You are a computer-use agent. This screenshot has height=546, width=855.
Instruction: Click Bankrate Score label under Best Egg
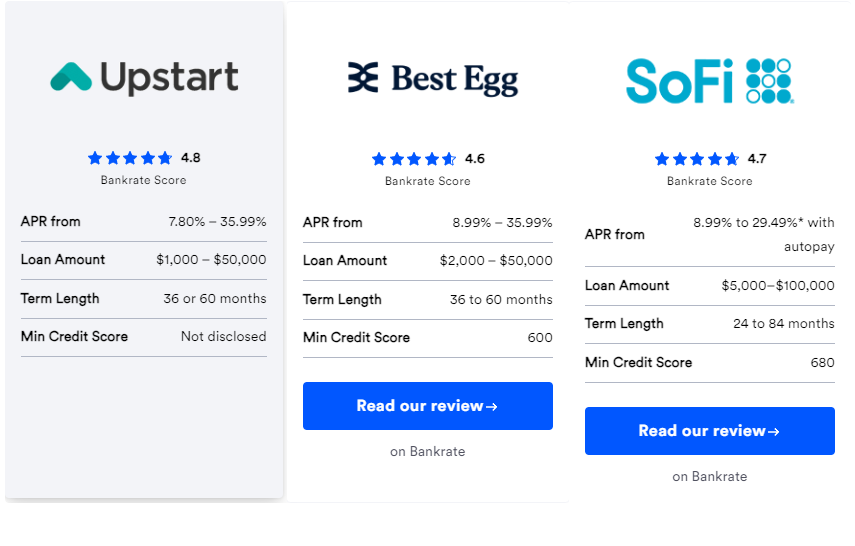[427, 182]
